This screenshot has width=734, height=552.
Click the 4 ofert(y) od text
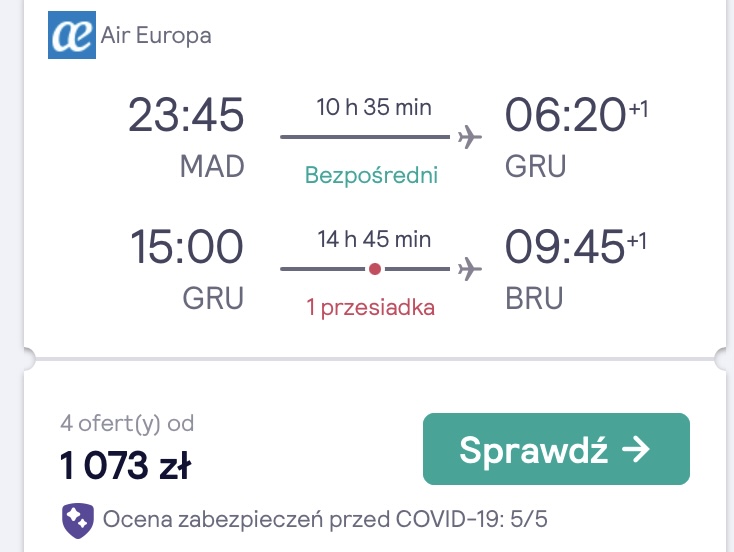pos(127,424)
